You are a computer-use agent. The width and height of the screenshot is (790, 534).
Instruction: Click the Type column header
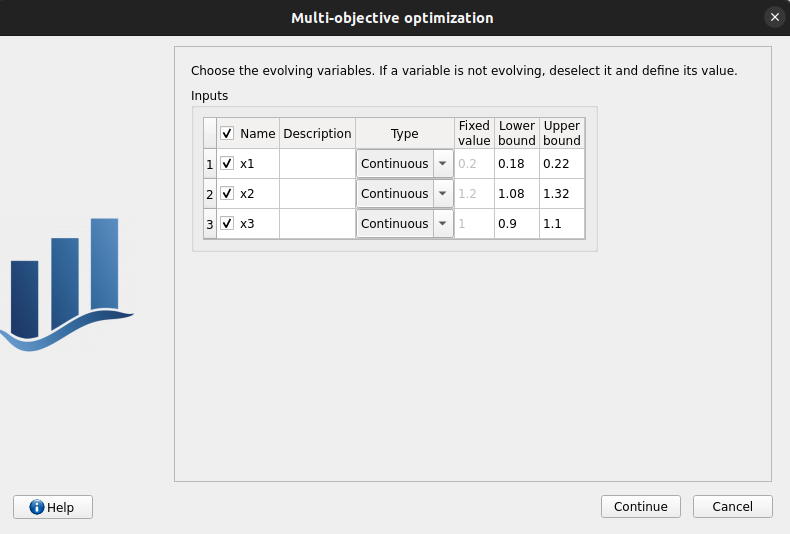pos(404,134)
